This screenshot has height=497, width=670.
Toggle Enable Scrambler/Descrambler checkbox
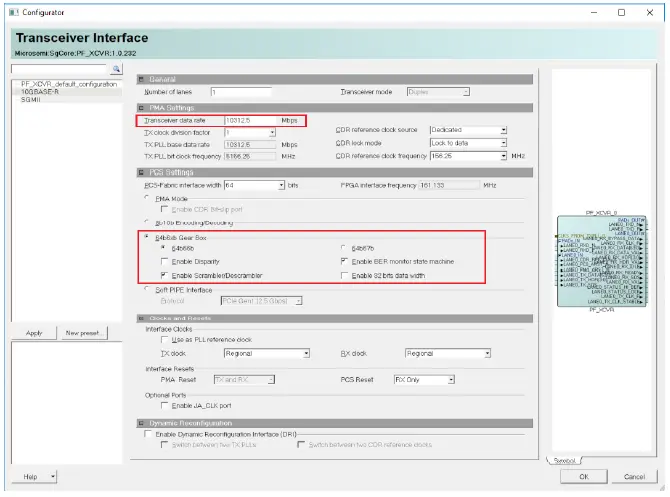164,275
